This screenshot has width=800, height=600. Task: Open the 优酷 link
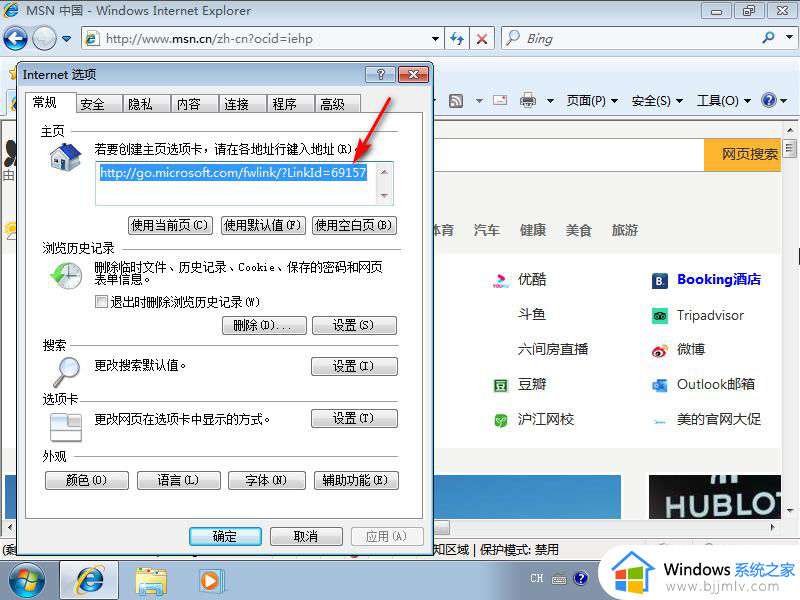click(x=532, y=279)
